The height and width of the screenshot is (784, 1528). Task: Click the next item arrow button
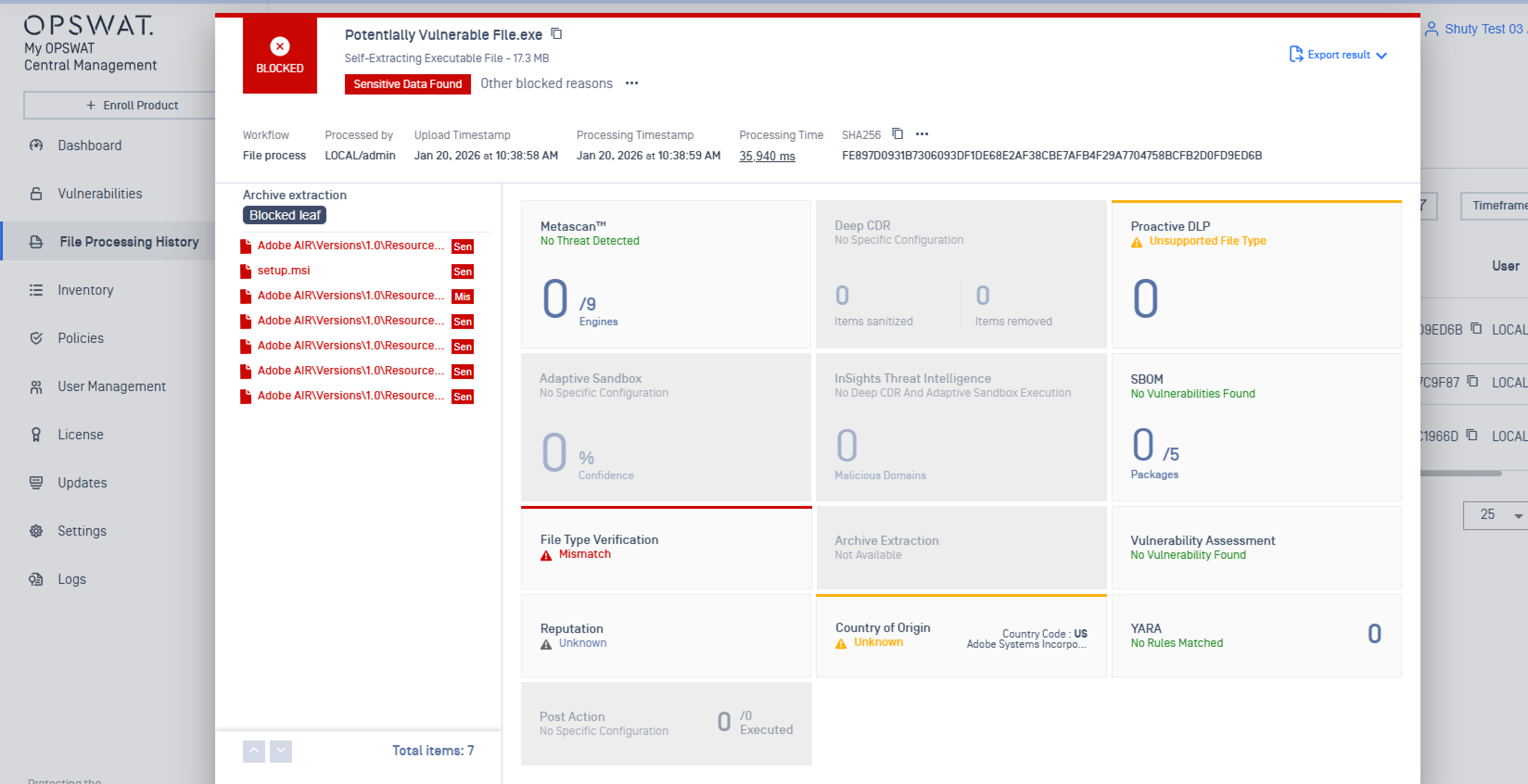(280, 751)
